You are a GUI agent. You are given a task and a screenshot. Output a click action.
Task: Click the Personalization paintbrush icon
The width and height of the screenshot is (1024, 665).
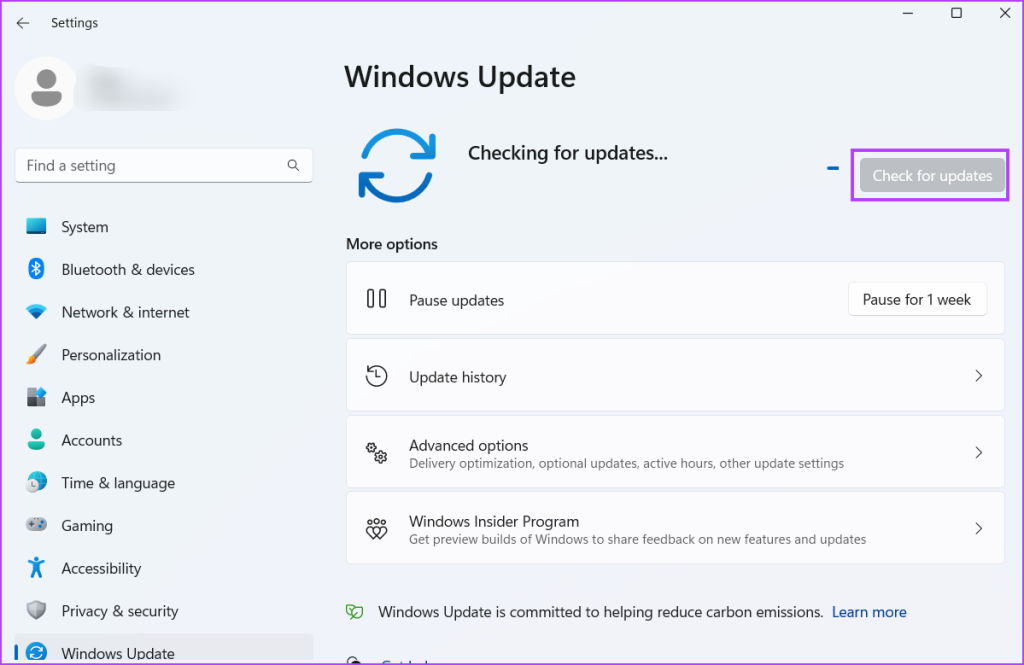pyautogui.click(x=36, y=354)
